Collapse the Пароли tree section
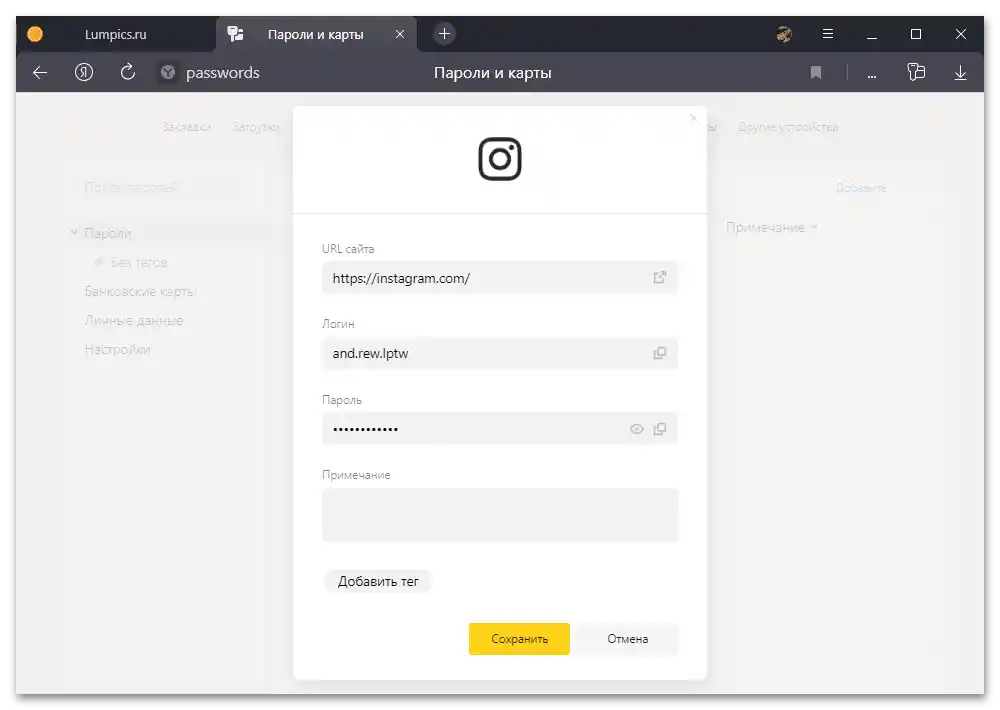Image resolution: width=1000 pixels, height=710 pixels. click(x=73, y=233)
